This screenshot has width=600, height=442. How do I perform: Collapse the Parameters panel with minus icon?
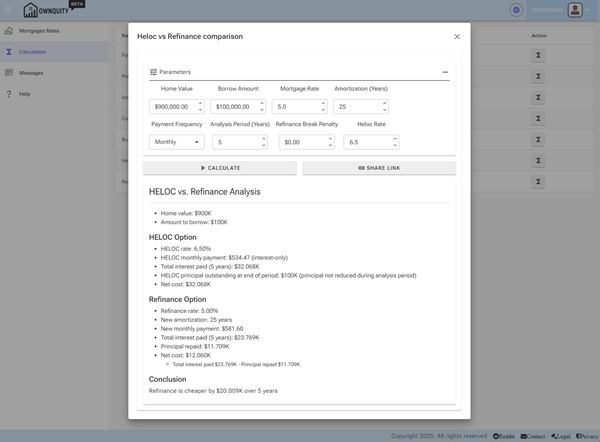[x=445, y=72]
